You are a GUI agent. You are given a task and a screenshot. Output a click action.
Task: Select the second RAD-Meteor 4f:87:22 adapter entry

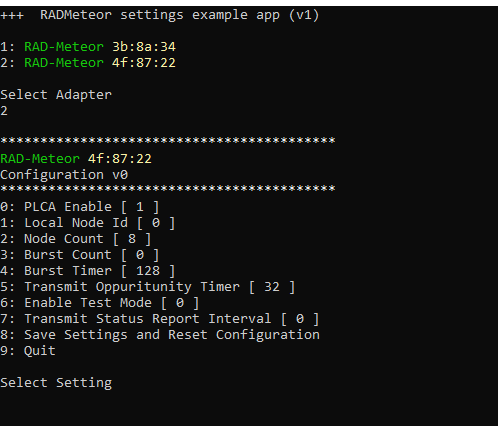click(x=88, y=63)
